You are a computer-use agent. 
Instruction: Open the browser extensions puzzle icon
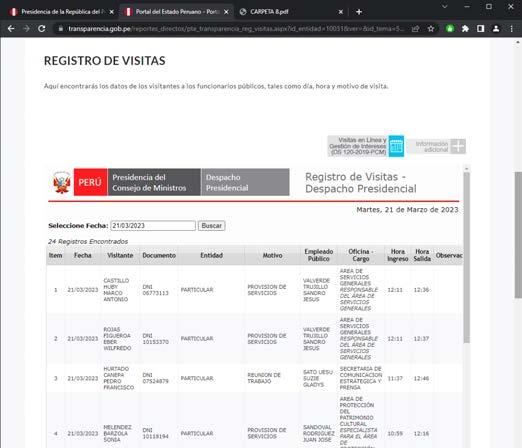pyautogui.click(x=465, y=29)
